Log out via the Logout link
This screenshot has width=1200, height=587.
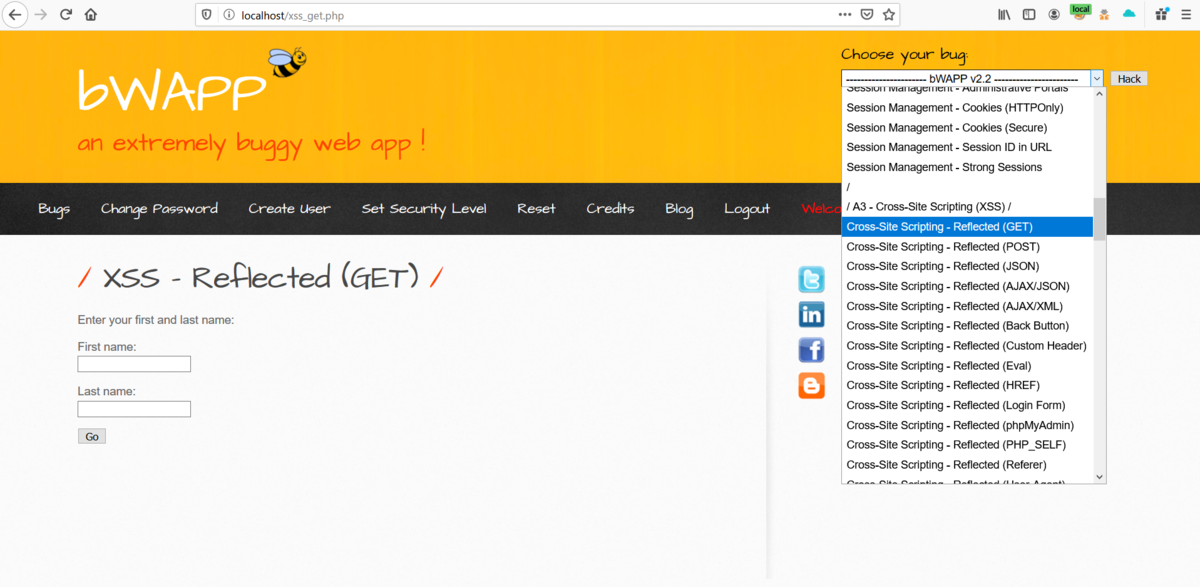point(747,209)
